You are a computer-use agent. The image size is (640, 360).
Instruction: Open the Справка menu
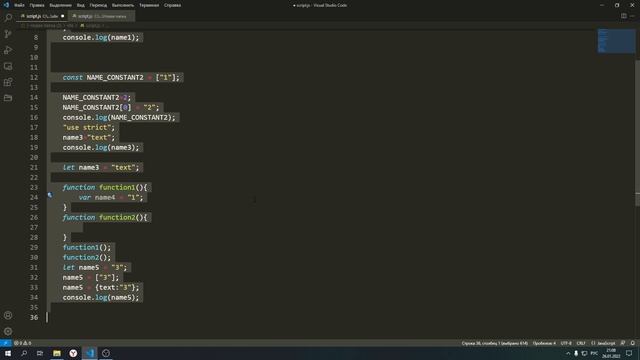tap(172, 5)
